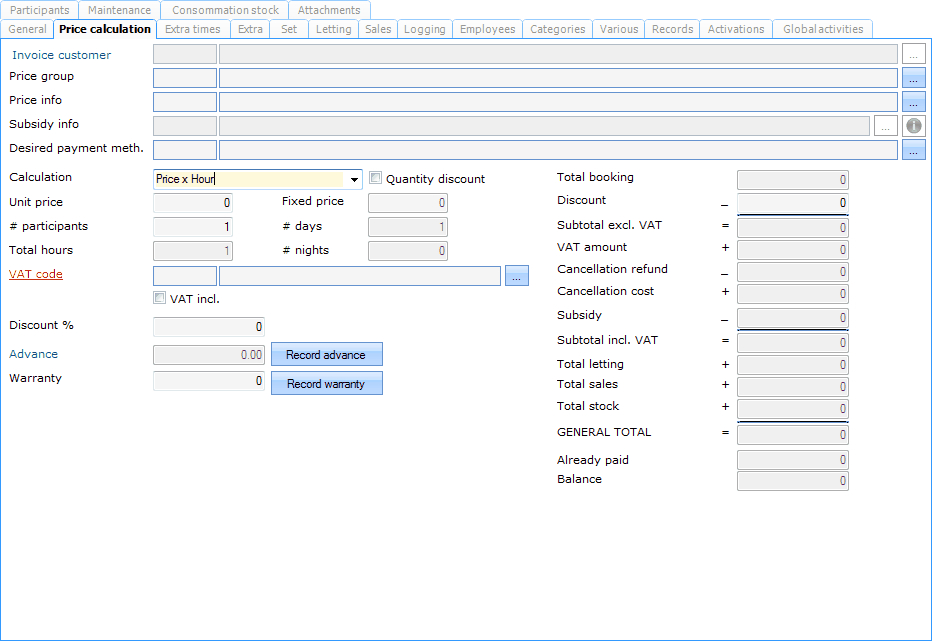Toggle the VAT incl. checkbox
The width and height of the screenshot is (932, 641).
coord(160,298)
